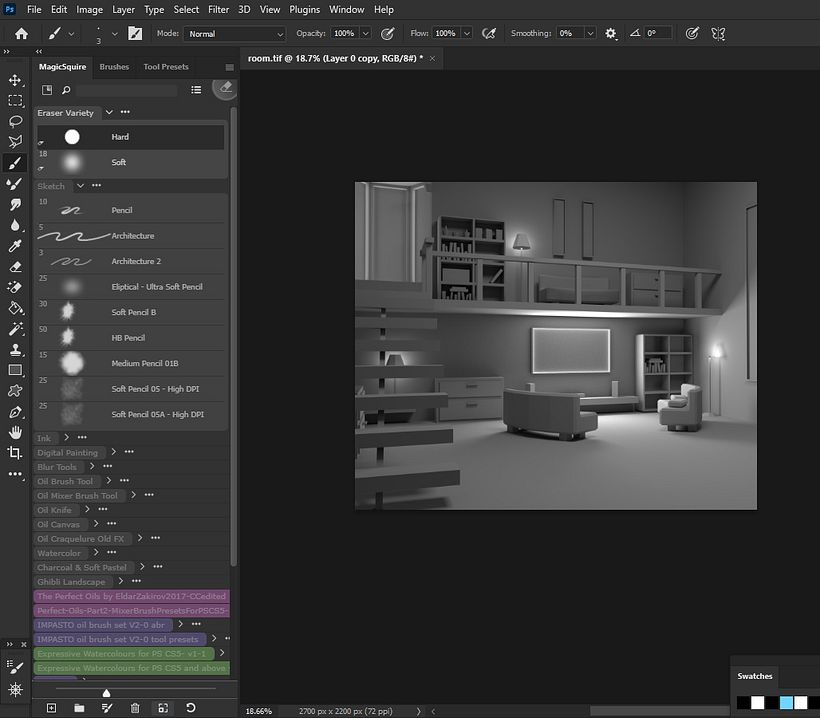820x718 pixels.
Task: Choose the HB Pencil brush
Action: (x=131, y=338)
